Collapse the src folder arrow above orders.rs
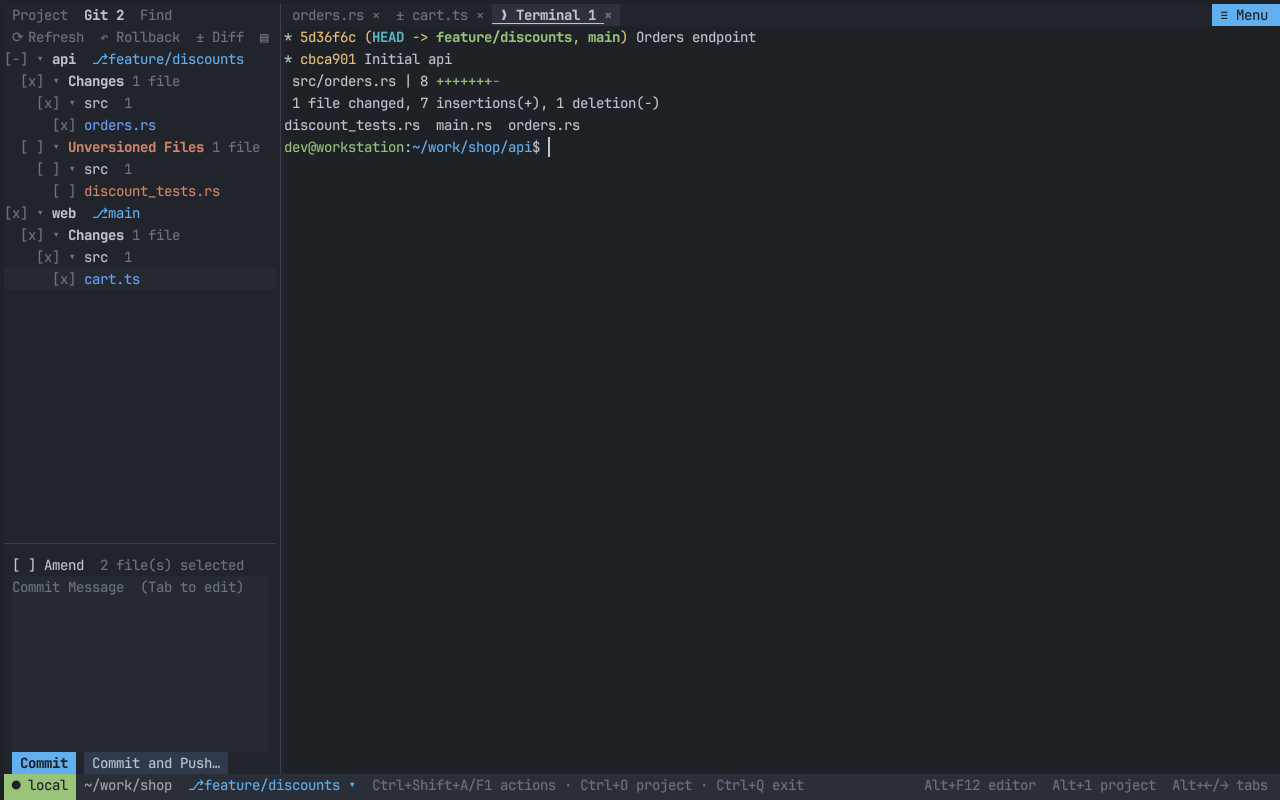Screen dimensions: 1280x800 72,103
